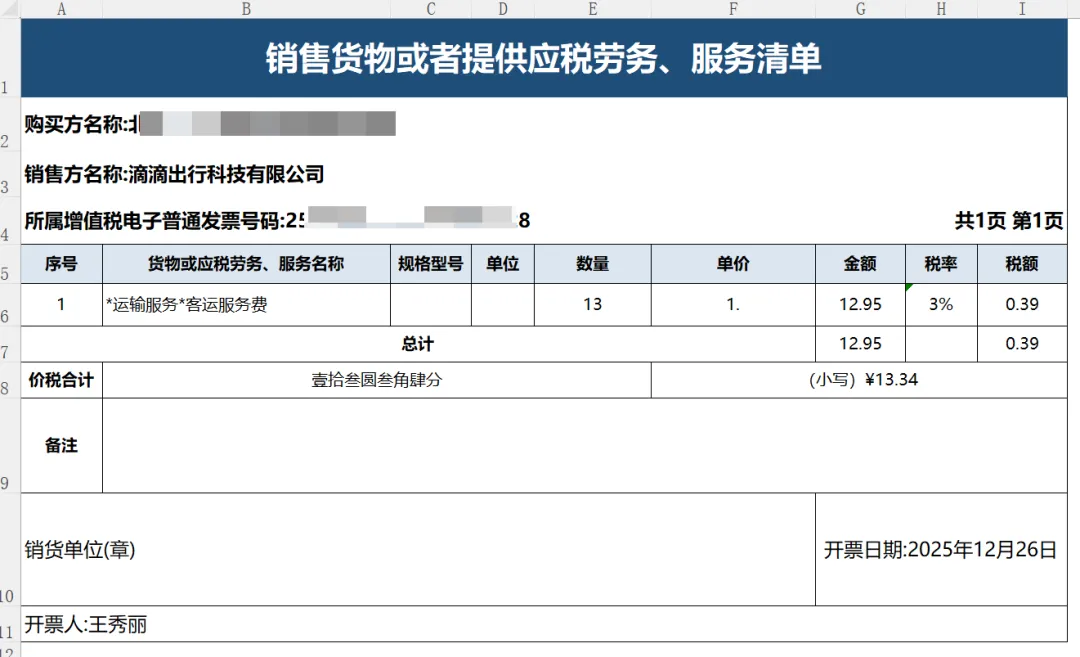Screen dimensions: 1080x657
Task: Select column H header
Action: point(941,9)
